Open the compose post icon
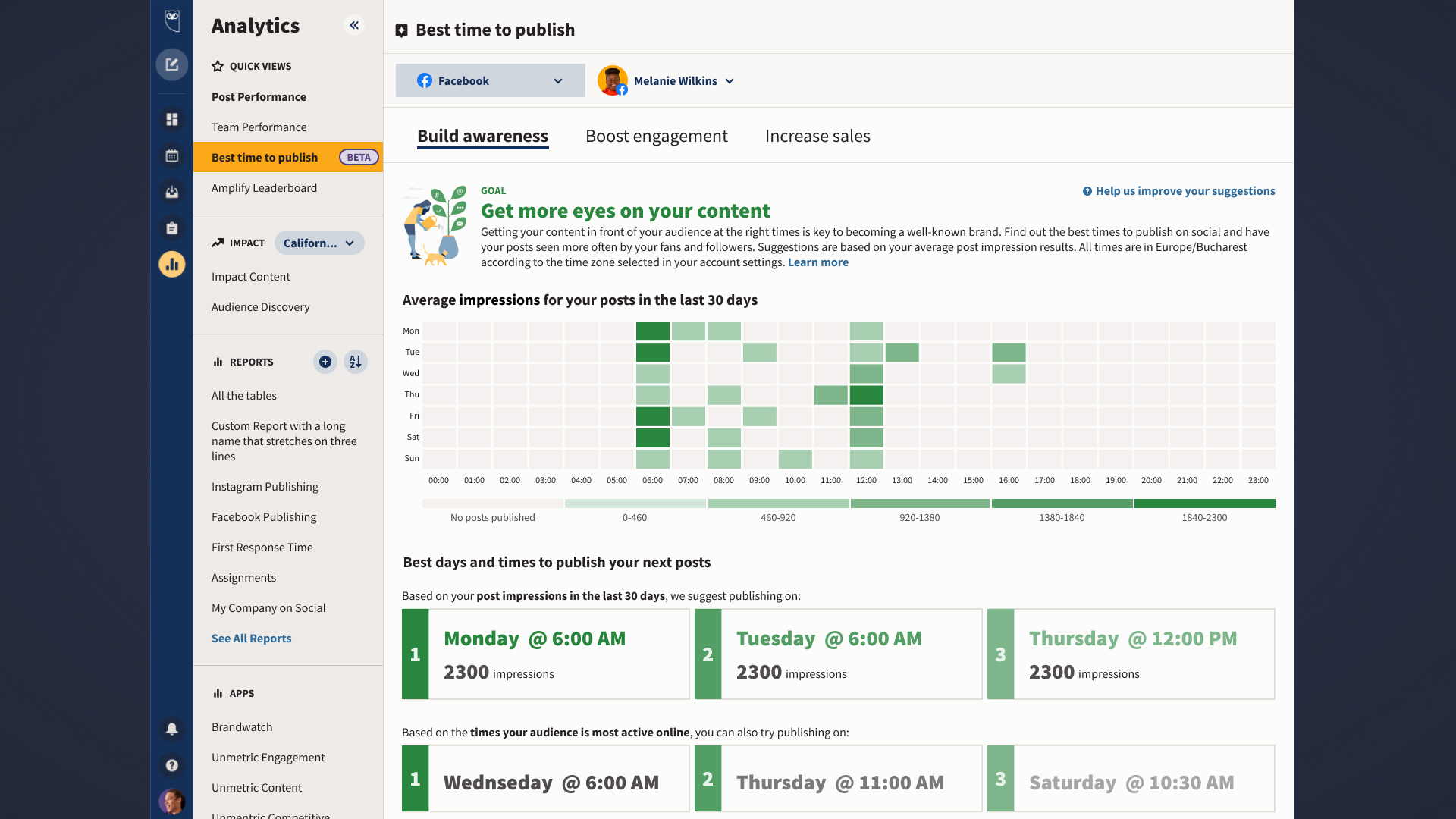 click(x=172, y=64)
